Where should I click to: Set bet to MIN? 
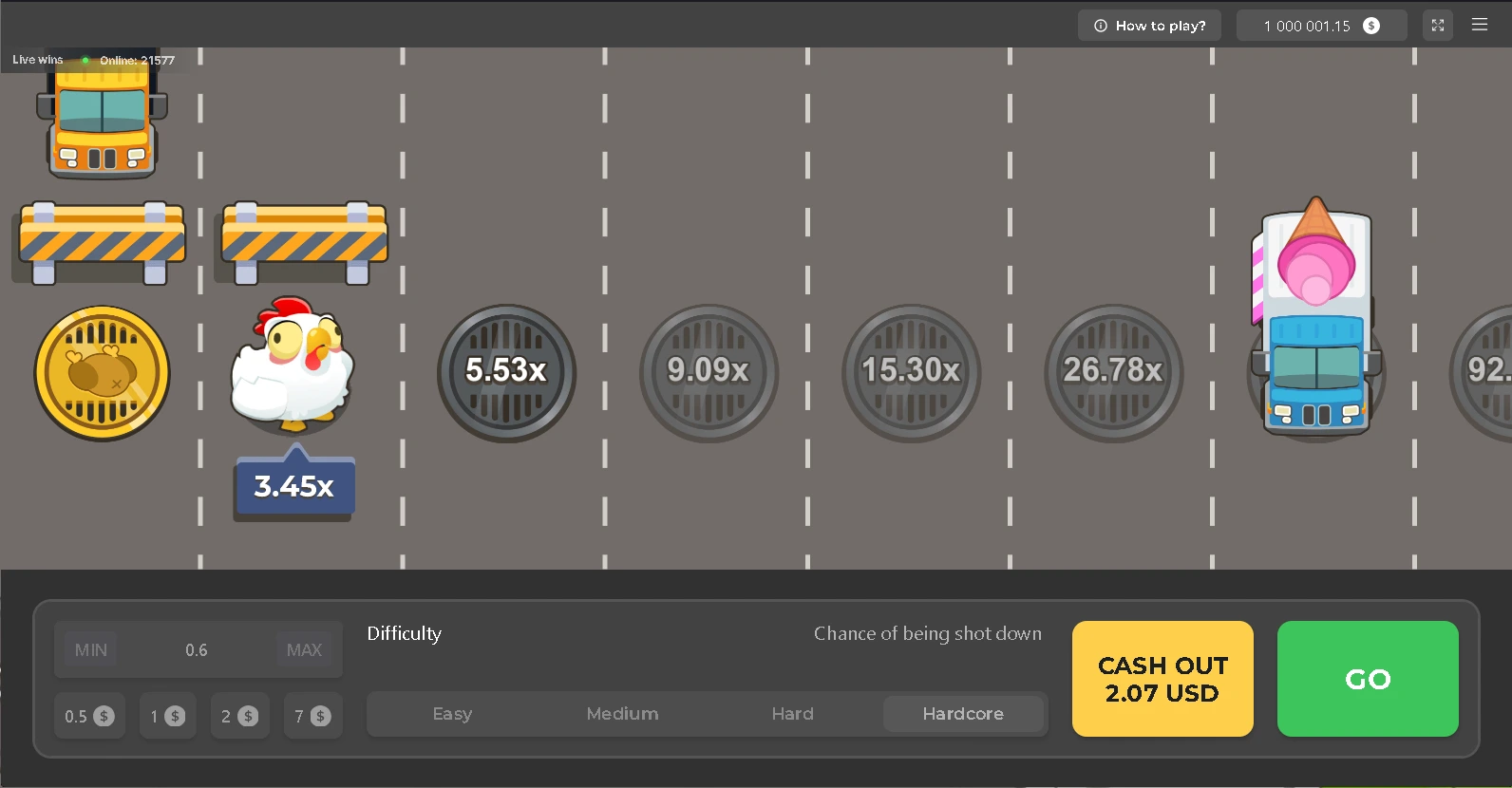(91, 650)
